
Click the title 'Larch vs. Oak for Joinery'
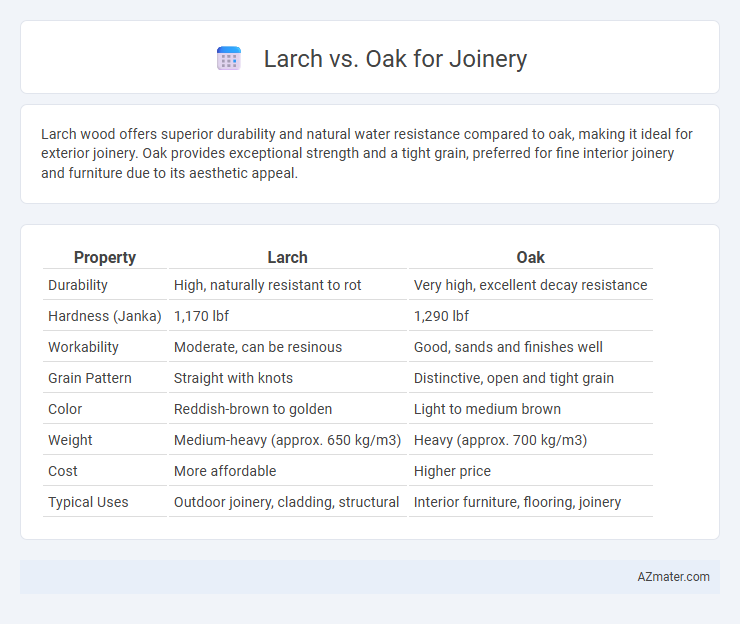[395, 59]
